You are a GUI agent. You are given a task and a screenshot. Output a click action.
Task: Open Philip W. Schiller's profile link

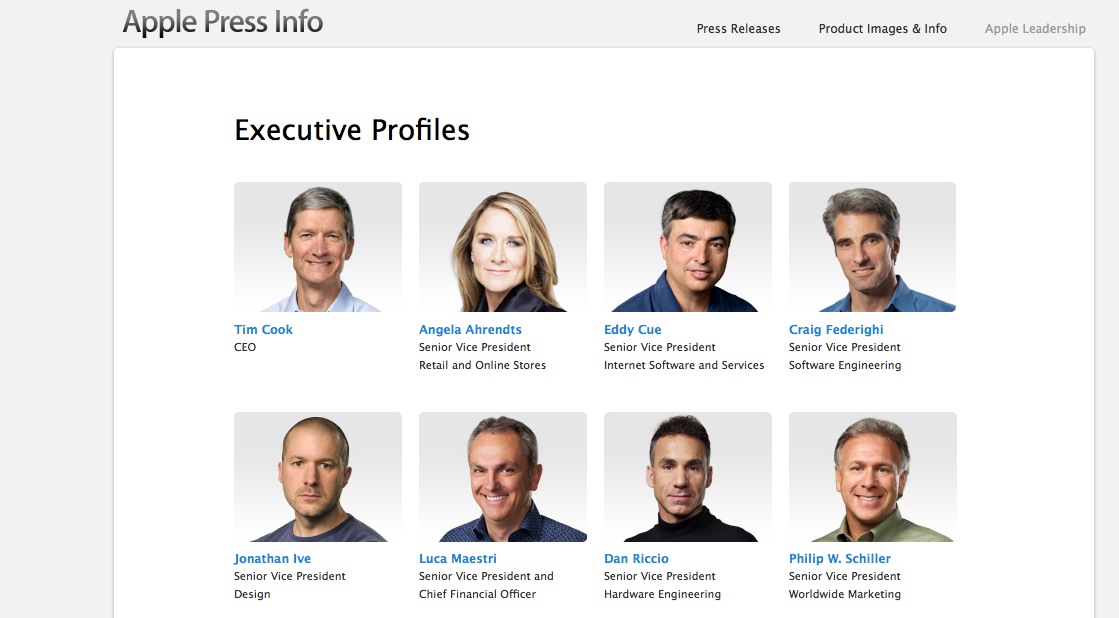click(839, 559)
